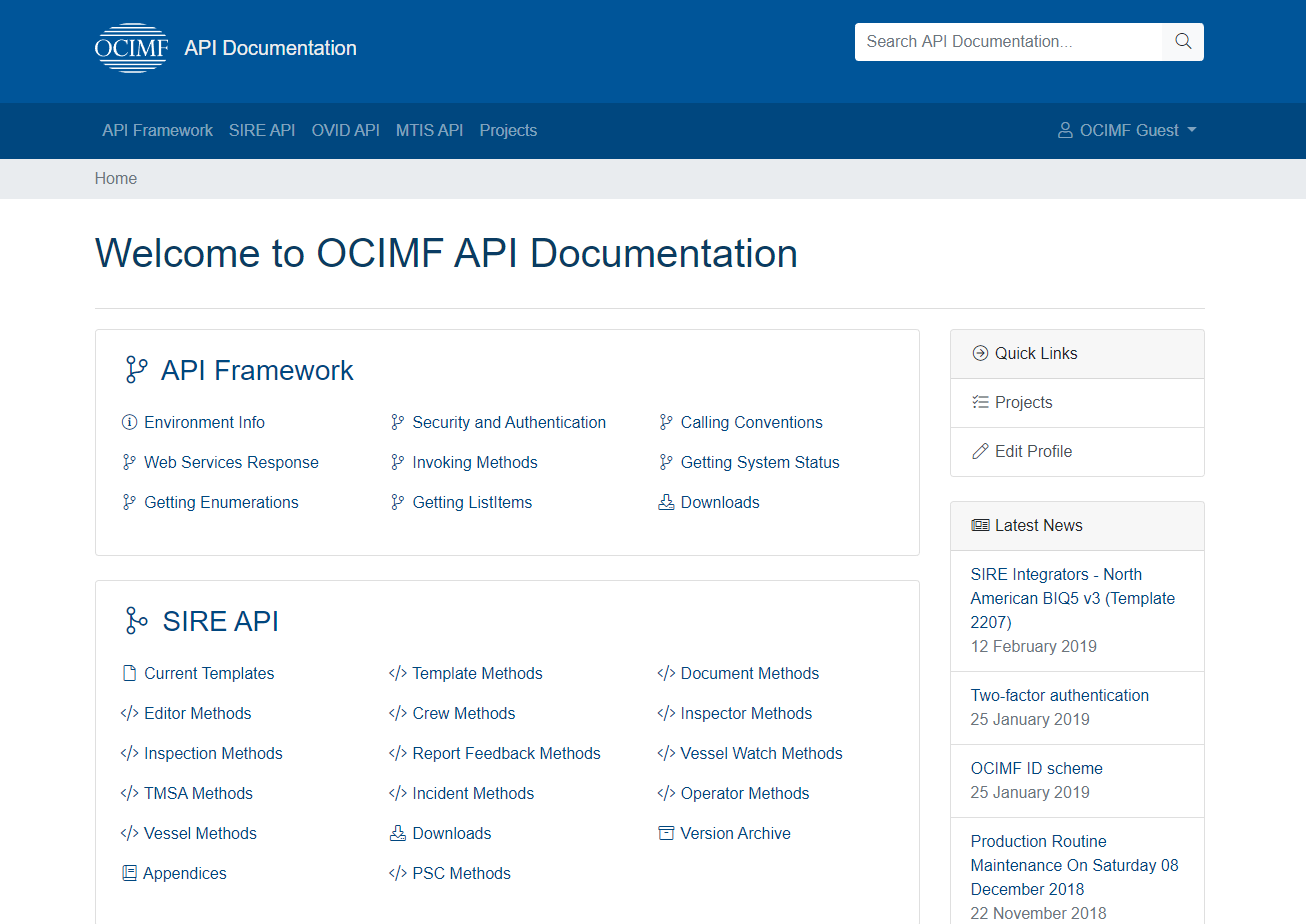
Task: Open the Invoking Methods link
Action: click(475, 462)
